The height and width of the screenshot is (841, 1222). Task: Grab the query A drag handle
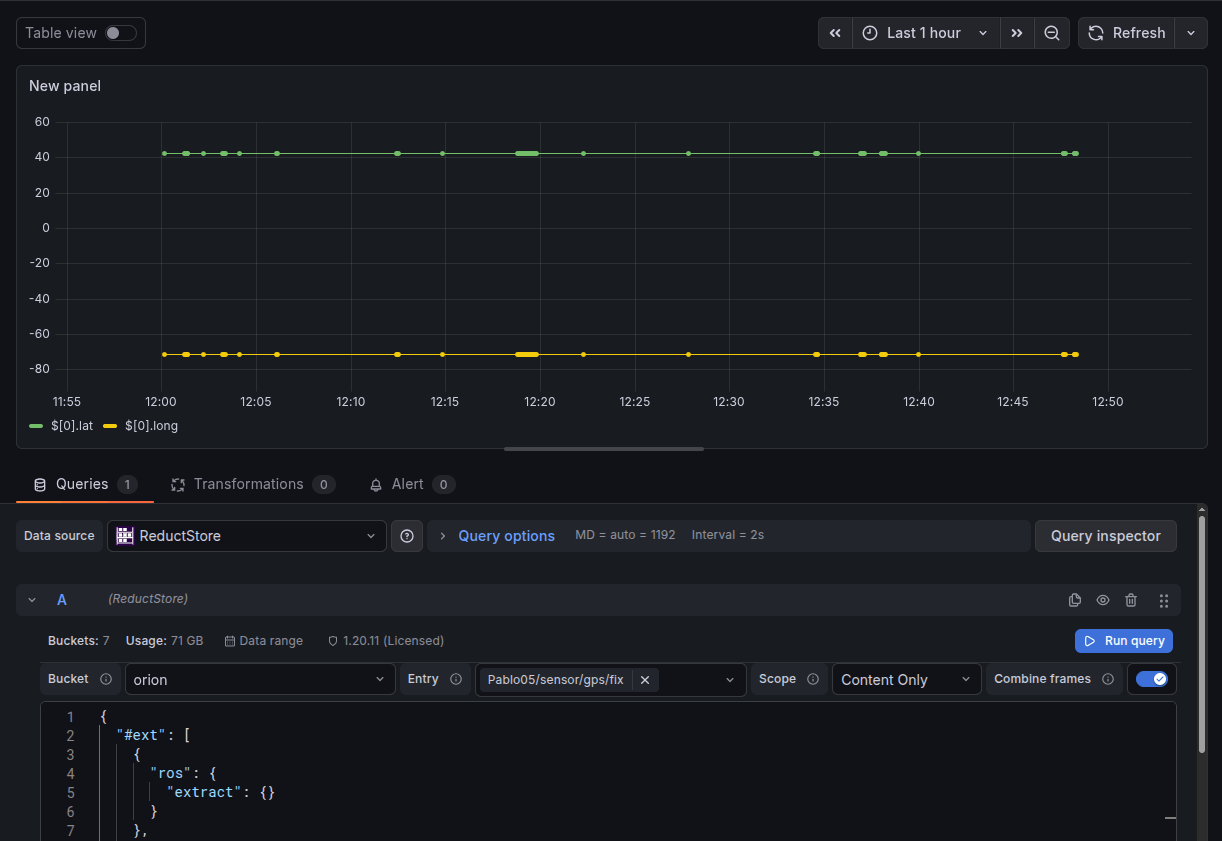click(1164, 600)
